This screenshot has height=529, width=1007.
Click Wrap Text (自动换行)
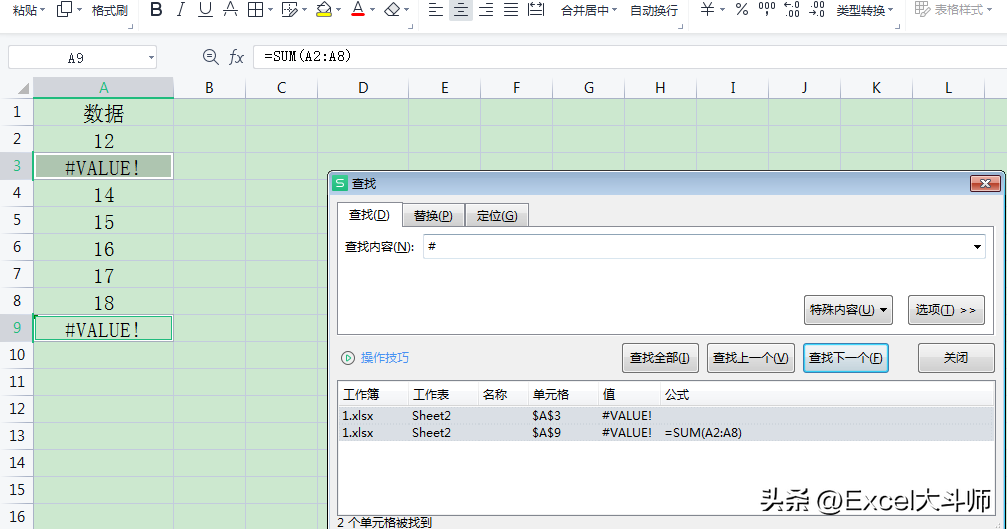tap(654, 10)
